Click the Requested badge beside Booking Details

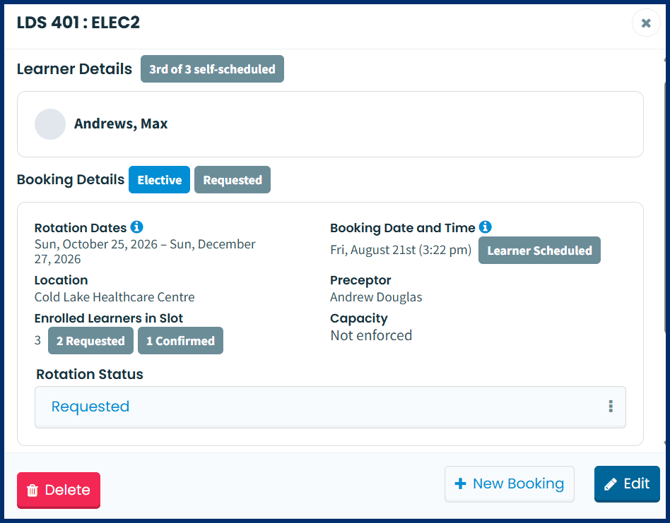pyautogui.click(x=232, y=180)
